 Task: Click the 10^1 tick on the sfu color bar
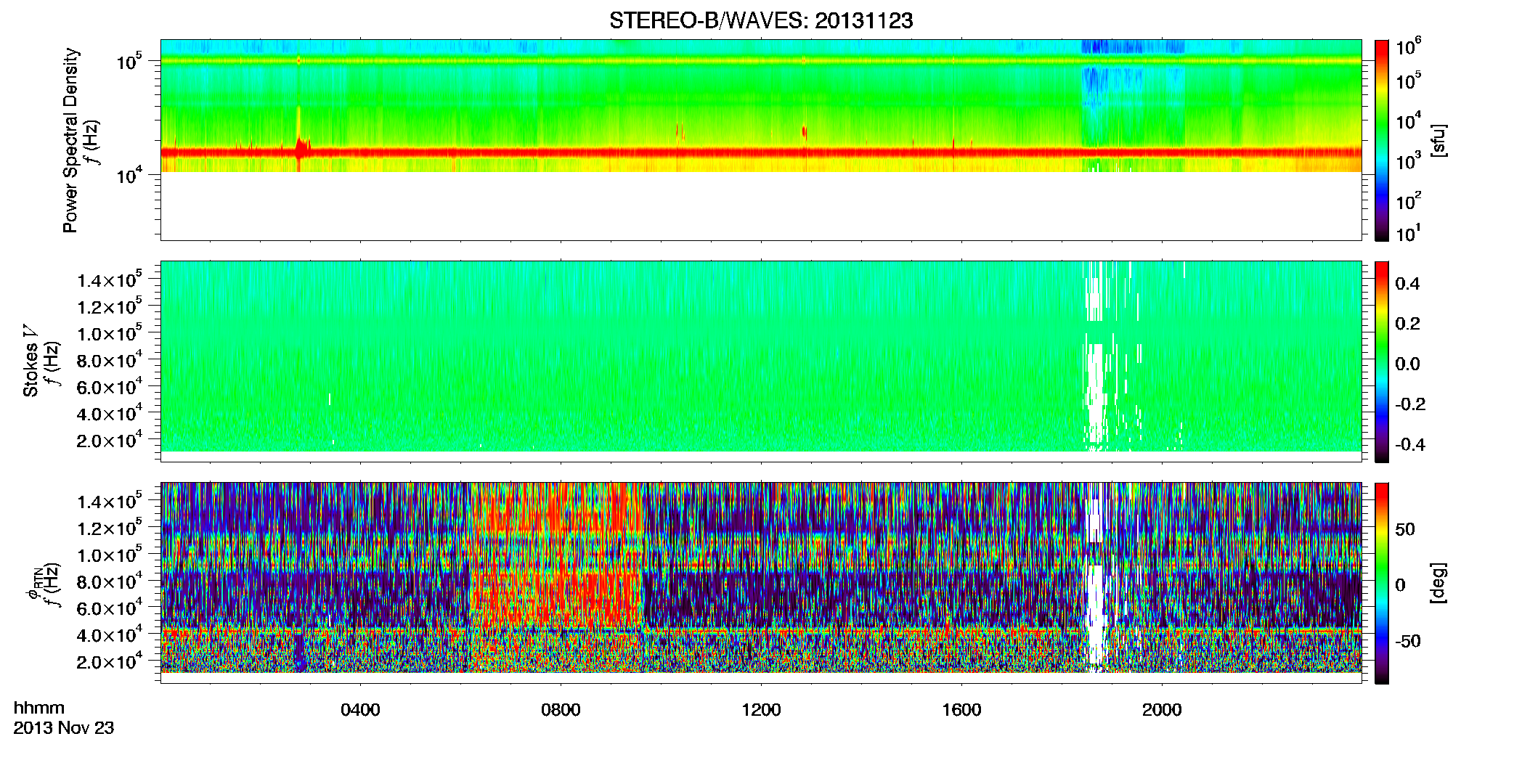click(1409, 234)
